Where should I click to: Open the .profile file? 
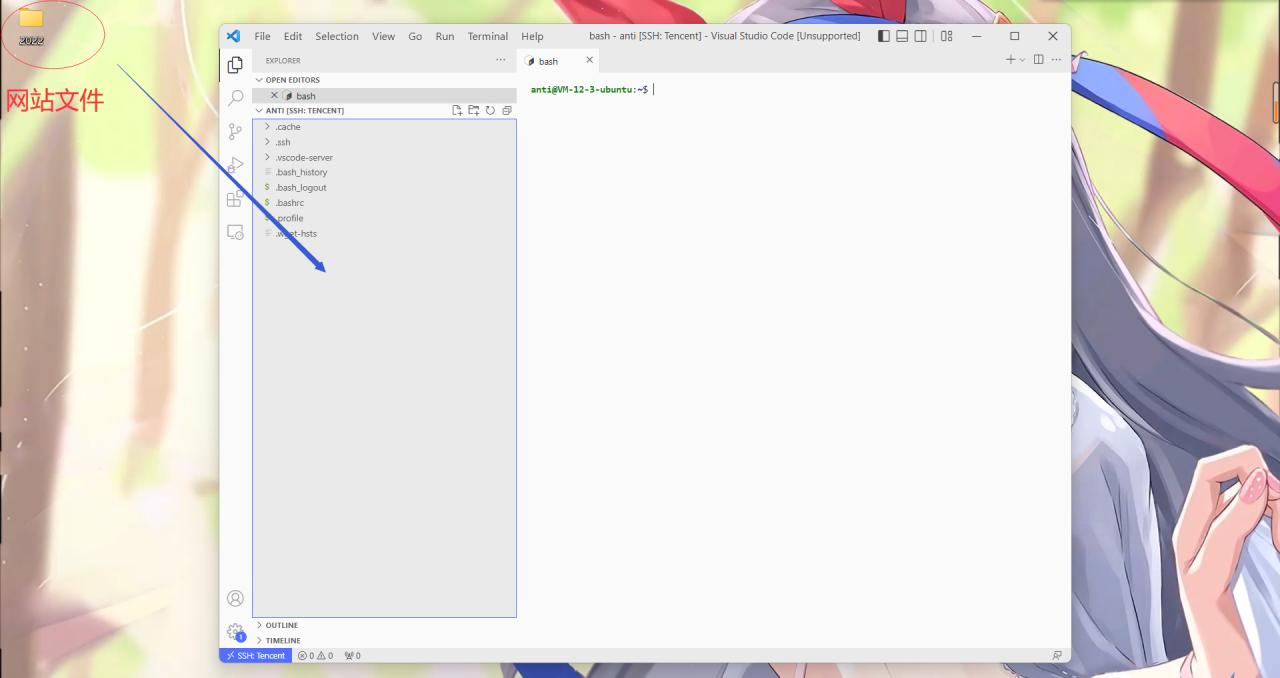pos(384,218)
